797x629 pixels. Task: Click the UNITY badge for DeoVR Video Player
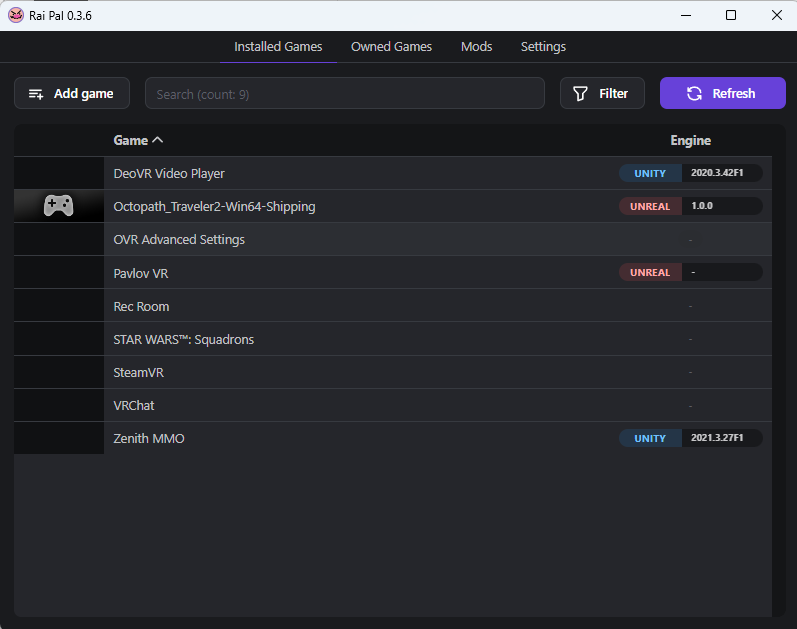click(x=650, y=173)
